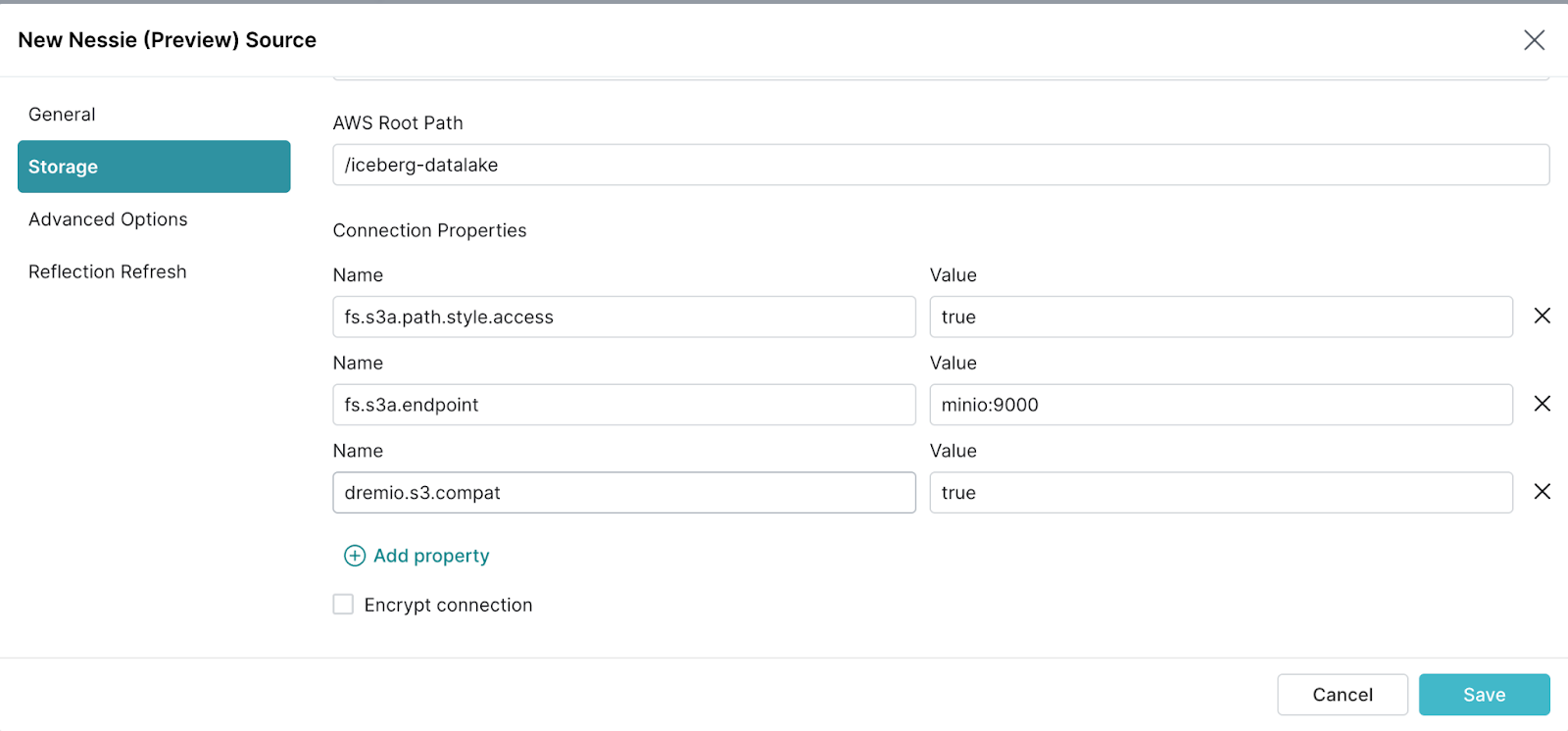The height and width of the screenshot is (731, 1568).
Task: Delete the fs.s3a.endpoint property row
Action: [1542, 404]
